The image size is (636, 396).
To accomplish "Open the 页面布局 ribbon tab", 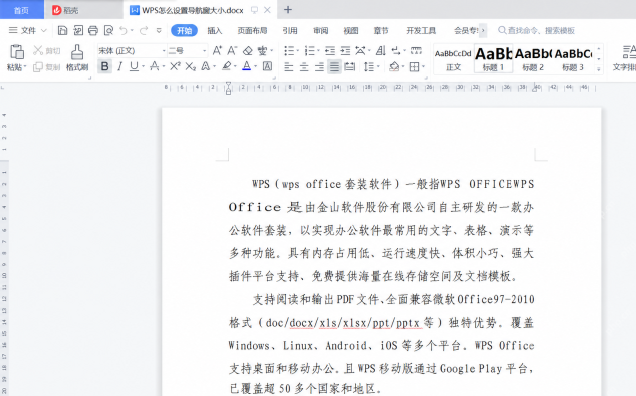I will (252, 30).
